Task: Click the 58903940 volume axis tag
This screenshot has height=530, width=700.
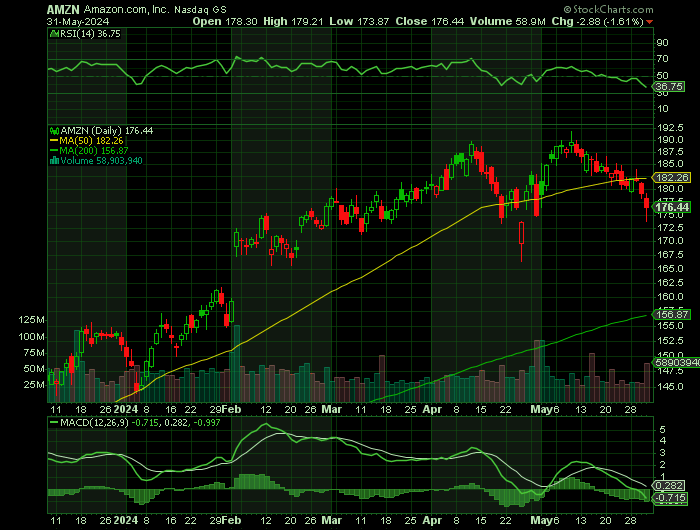Action: [x=677, y=363]
